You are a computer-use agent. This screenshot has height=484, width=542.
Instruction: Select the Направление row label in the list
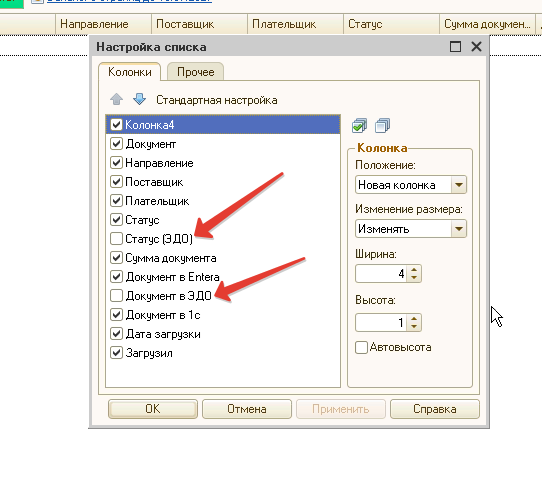point(159,163)
